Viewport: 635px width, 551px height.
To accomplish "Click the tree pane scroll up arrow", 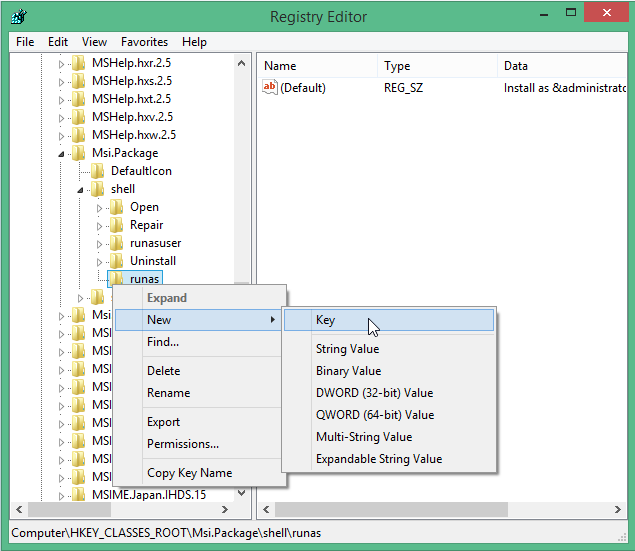I will tap(241, 63).
